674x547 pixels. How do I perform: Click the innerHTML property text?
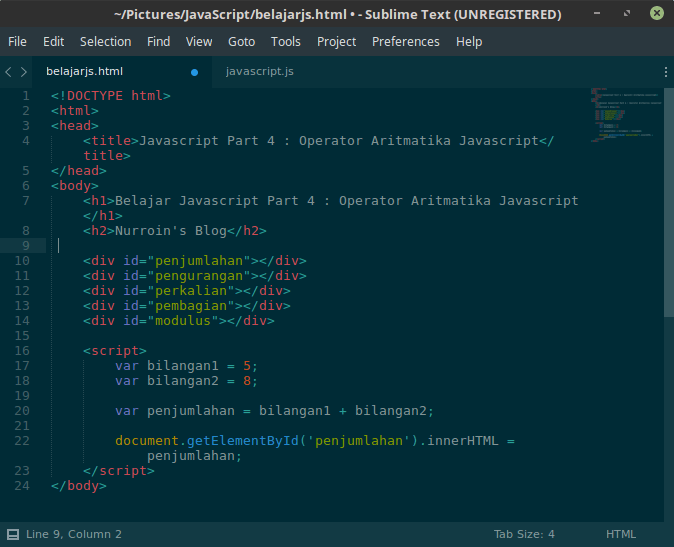(x=463, y=441)
